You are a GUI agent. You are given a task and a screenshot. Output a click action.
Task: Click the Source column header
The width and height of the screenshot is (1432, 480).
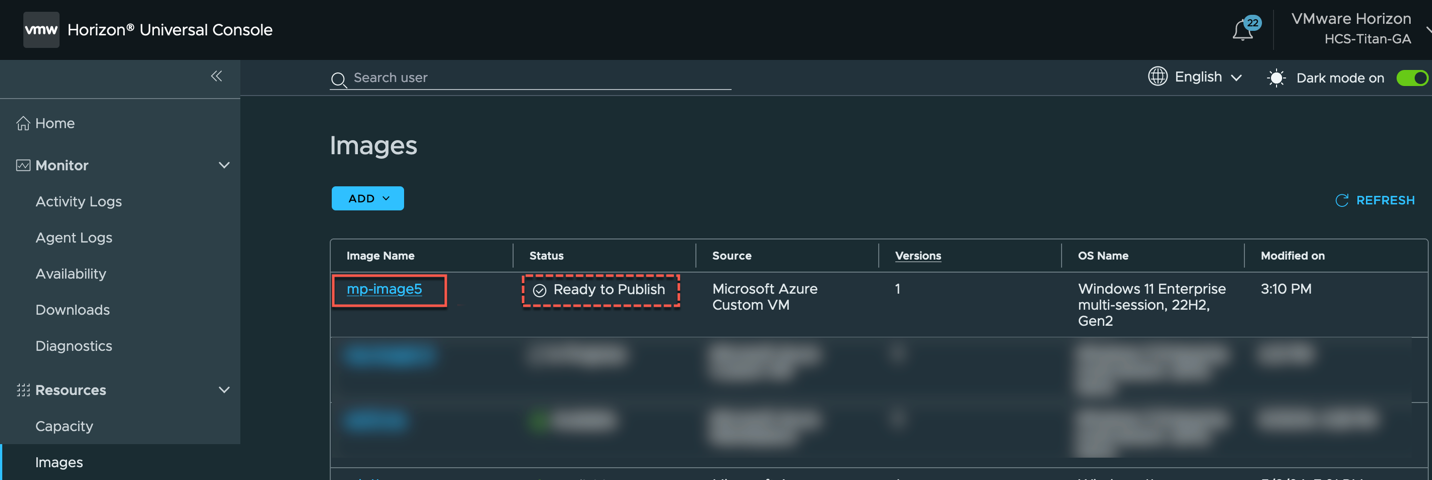pos(731,256)
